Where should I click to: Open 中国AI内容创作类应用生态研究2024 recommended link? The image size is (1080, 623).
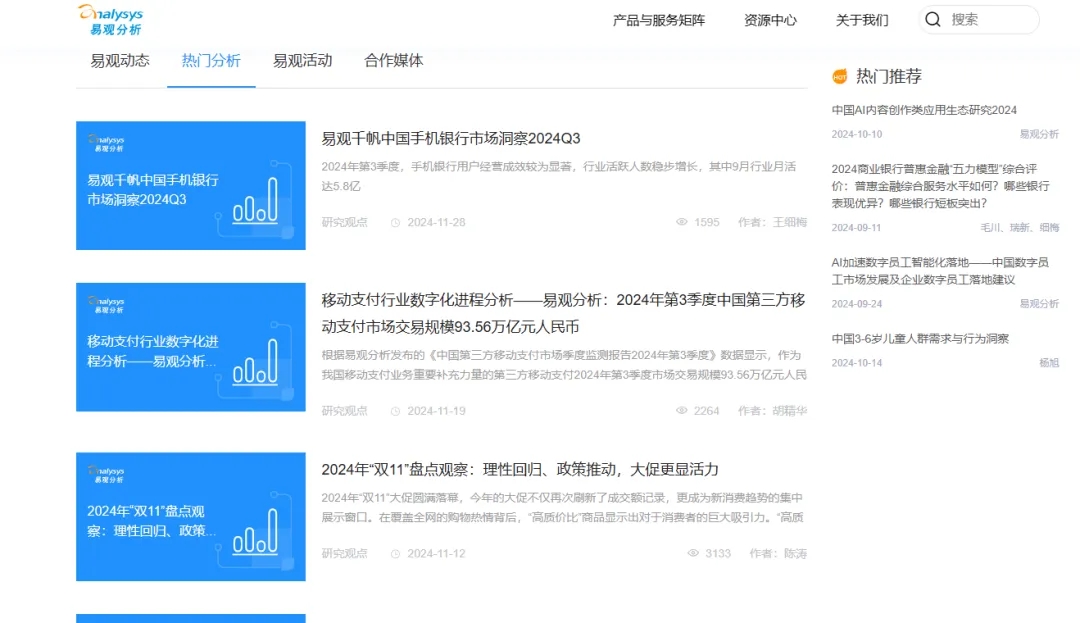tap(924, 110)
